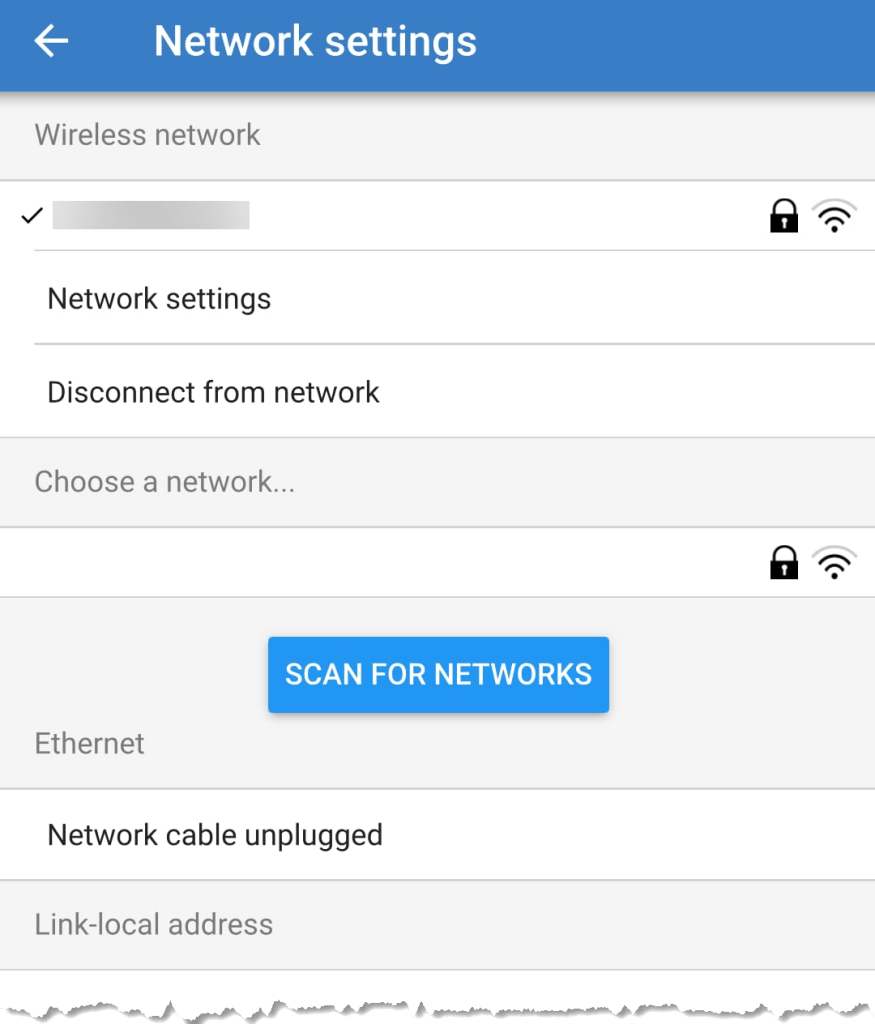Click the Choose a network... header
The width and height of the screenshot is (875, 1024).
pyautogui.click(x=164, y=482)
